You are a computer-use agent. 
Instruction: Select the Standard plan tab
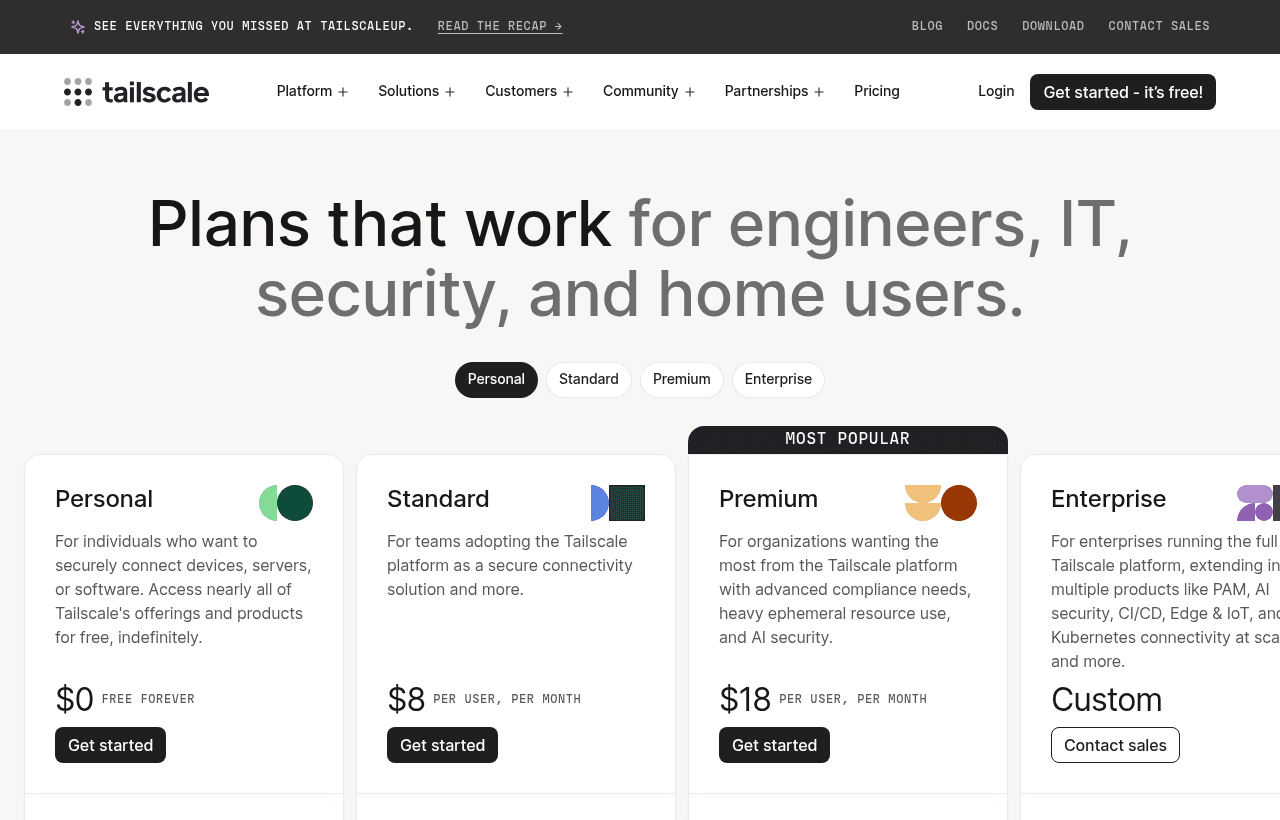589,380
